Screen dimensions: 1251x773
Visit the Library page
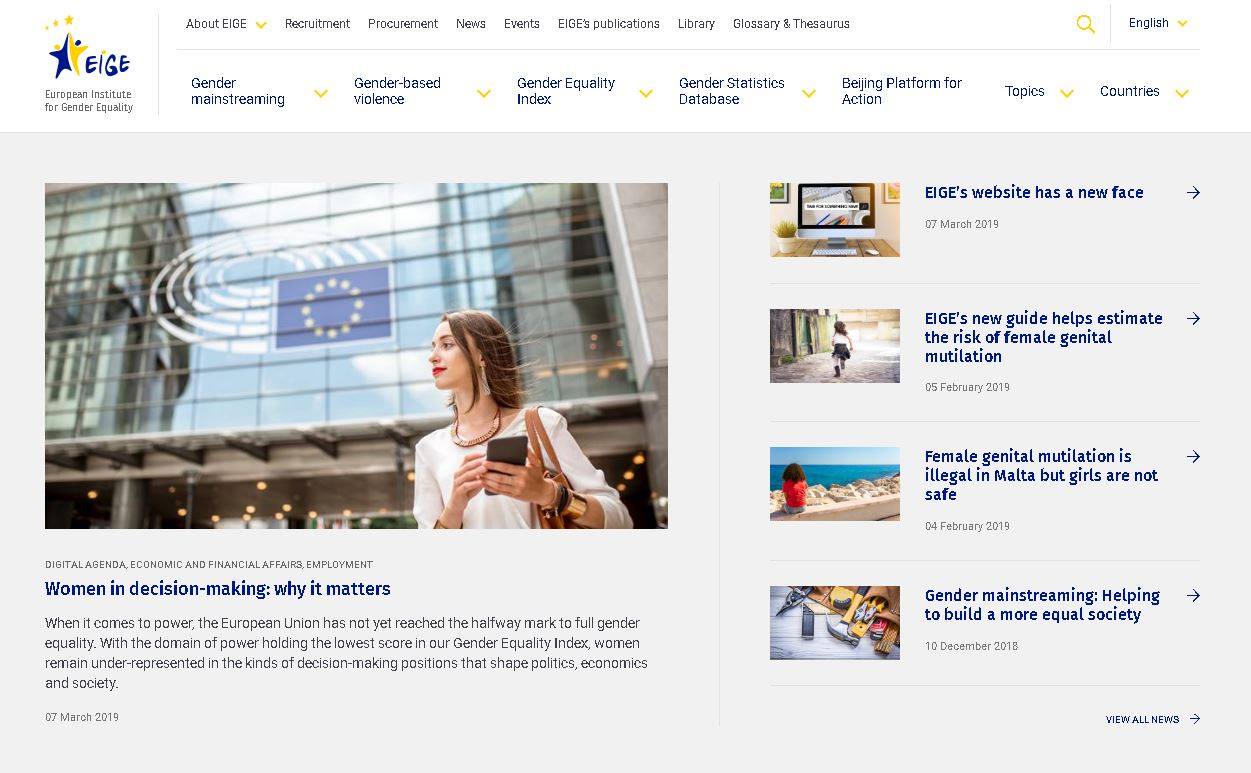(696, 24)
